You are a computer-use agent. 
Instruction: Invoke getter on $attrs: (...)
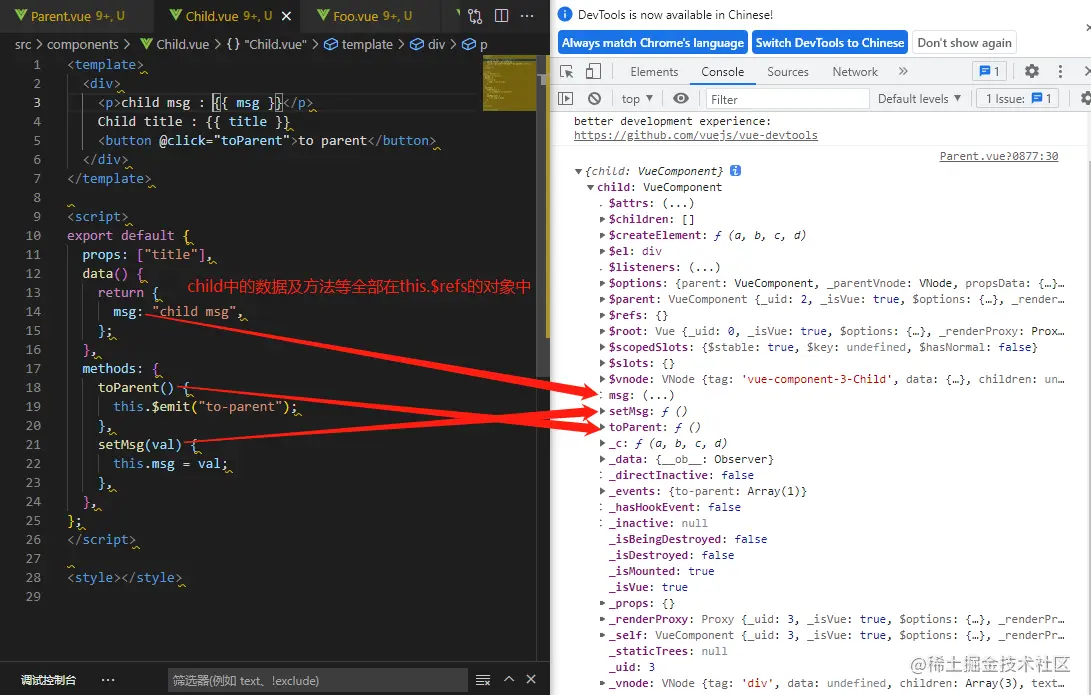click(x=678, y=203)
